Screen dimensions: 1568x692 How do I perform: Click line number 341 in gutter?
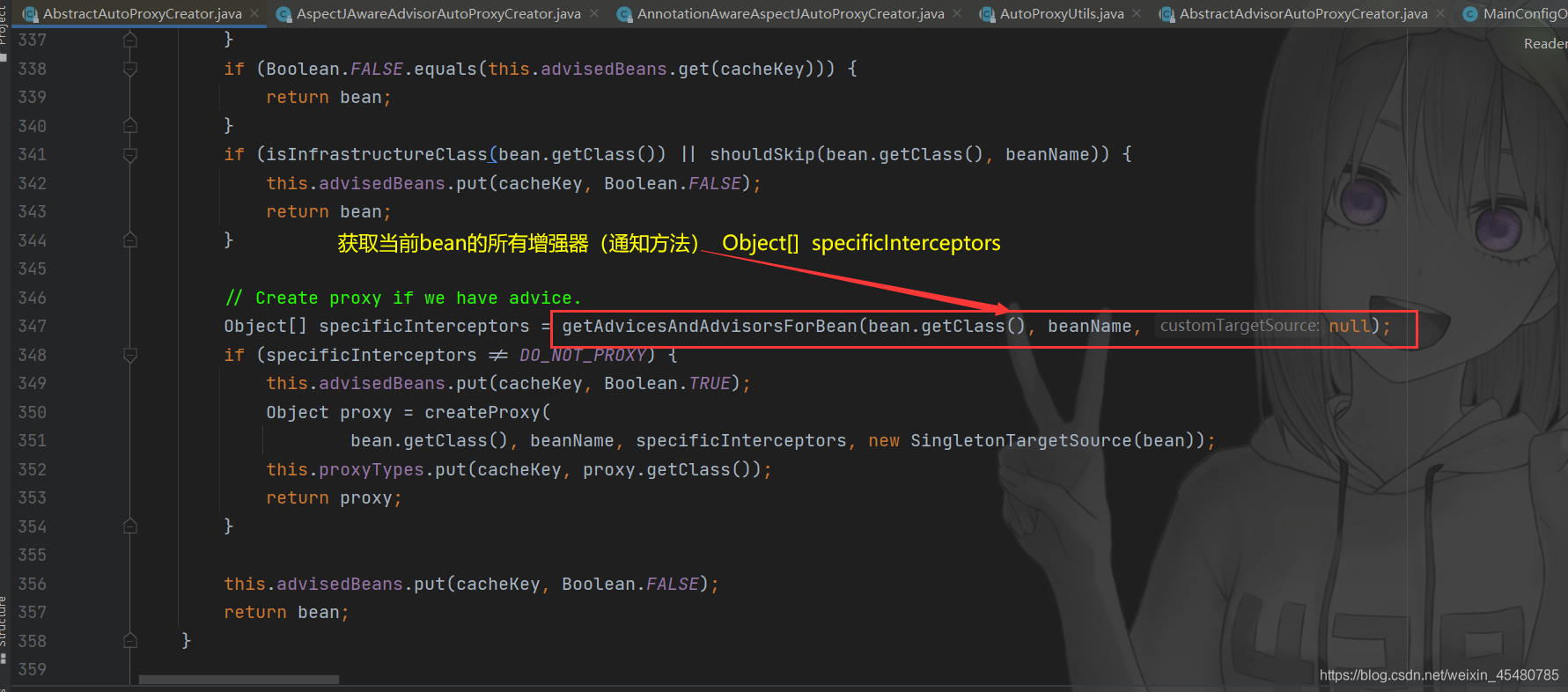click(x=33, y=155)
